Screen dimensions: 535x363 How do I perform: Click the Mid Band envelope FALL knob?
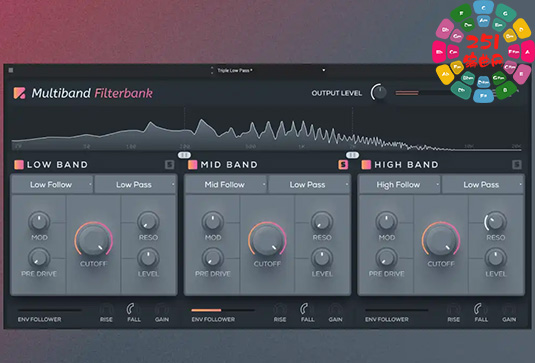click(x=307, y=309)
